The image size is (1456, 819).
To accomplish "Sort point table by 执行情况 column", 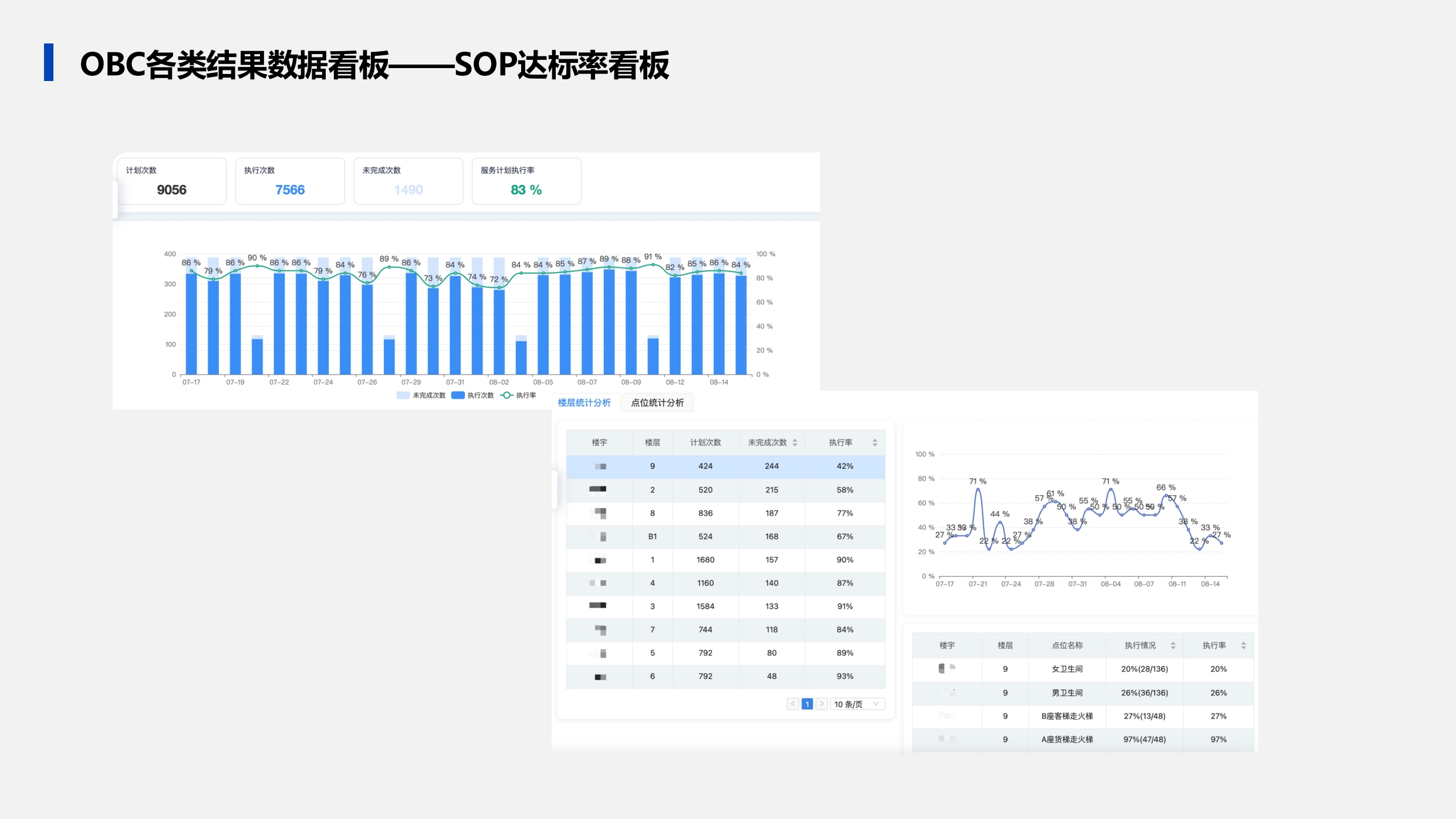I will coord(1173,646).
